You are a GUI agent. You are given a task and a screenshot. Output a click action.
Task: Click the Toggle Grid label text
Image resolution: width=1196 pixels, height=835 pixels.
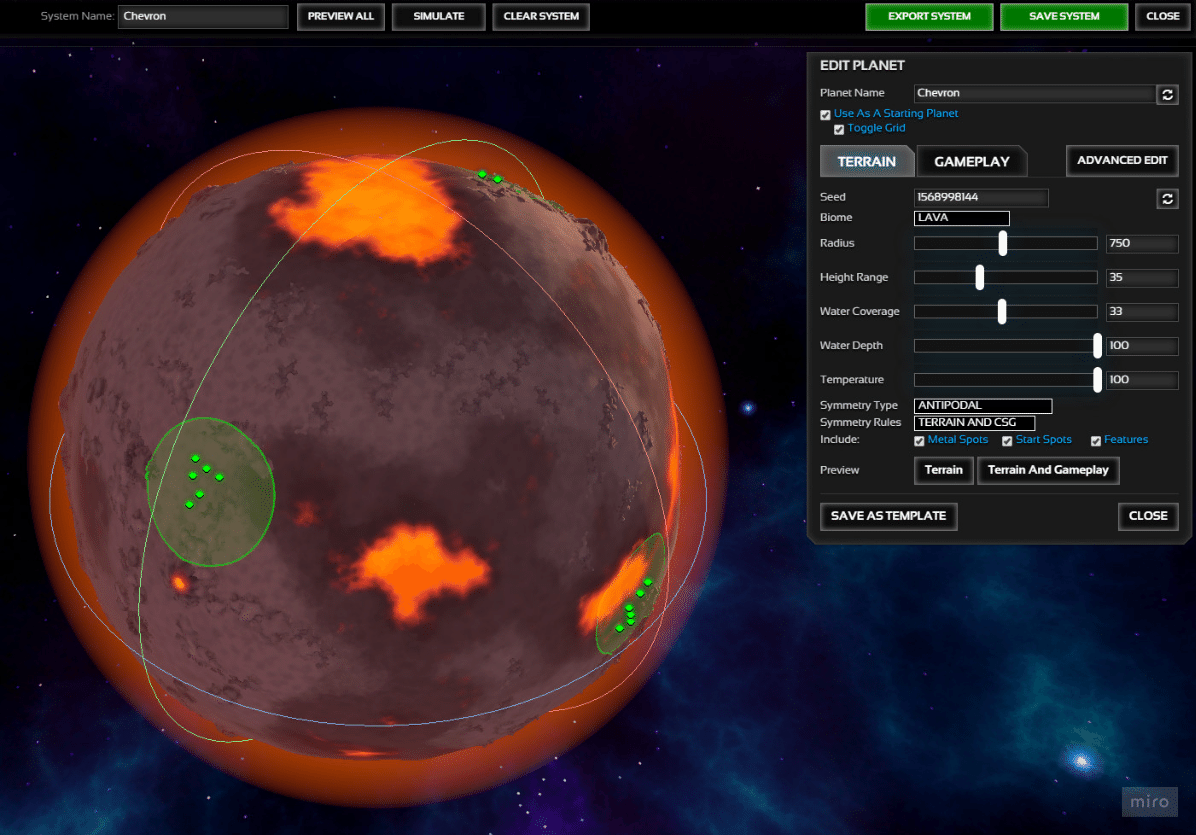[876, 128]
